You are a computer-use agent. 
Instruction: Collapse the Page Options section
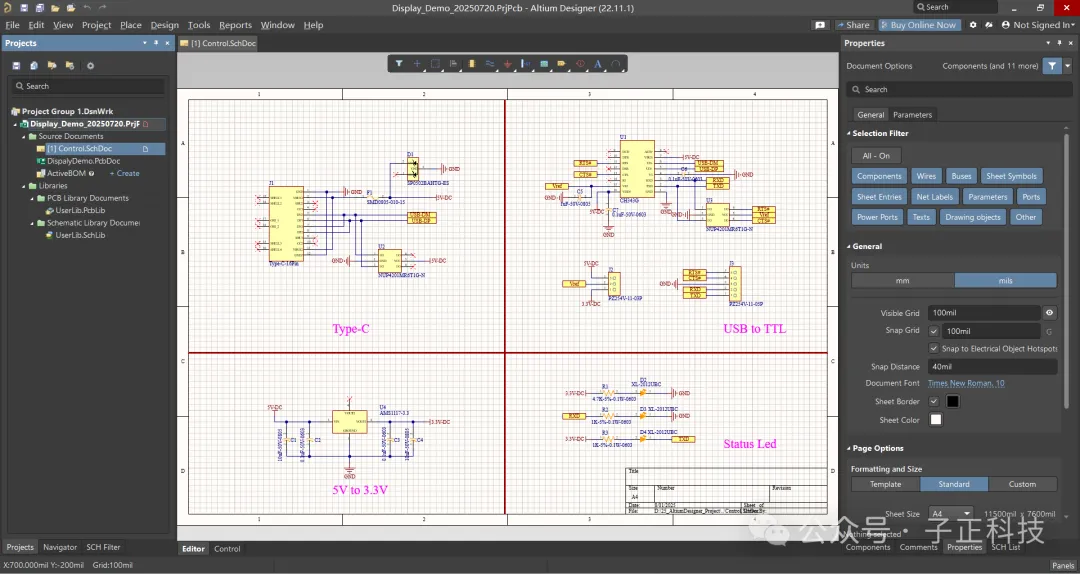click(849, 448)
